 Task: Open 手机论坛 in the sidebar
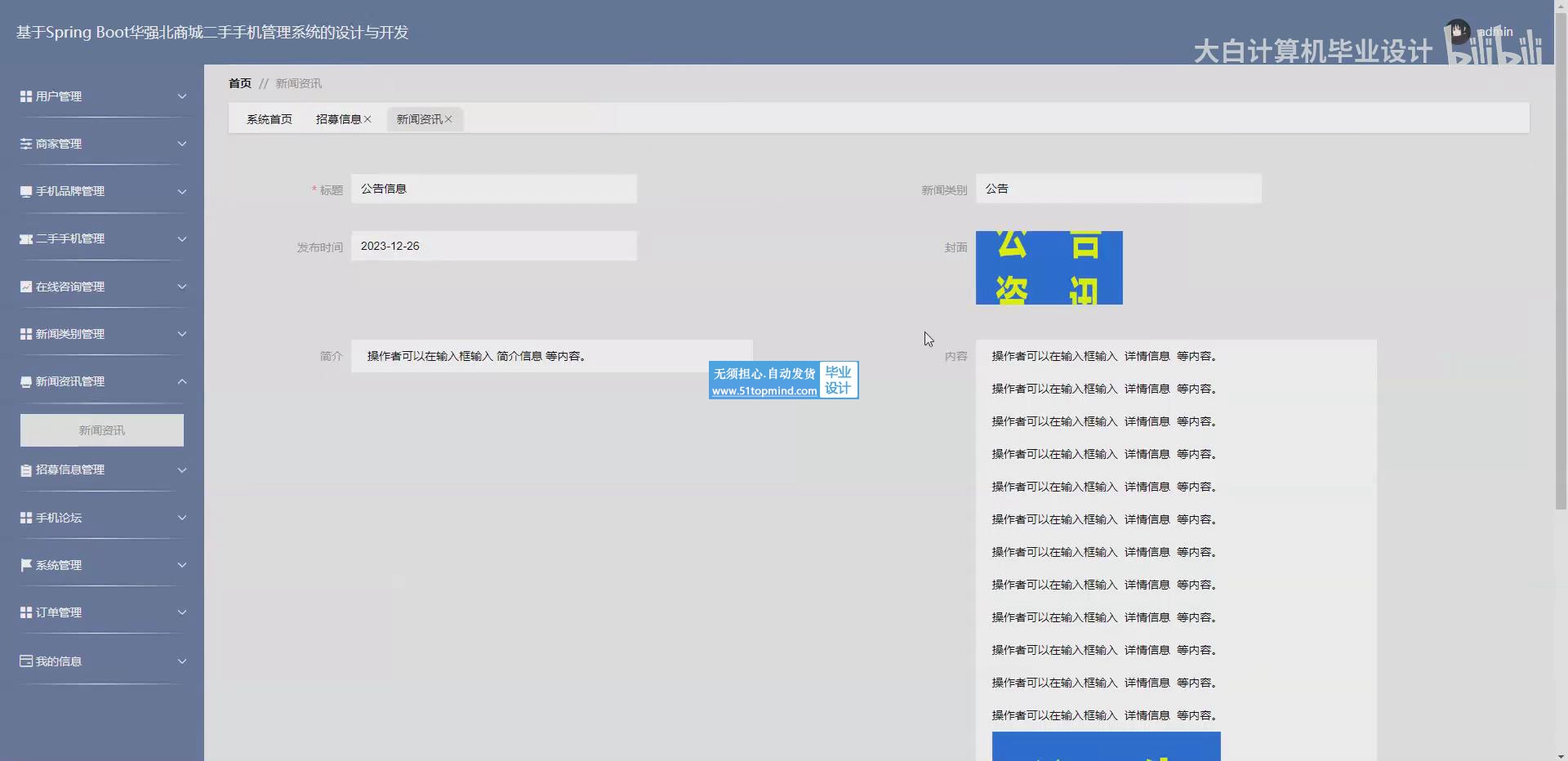click(x=59, y=518)
